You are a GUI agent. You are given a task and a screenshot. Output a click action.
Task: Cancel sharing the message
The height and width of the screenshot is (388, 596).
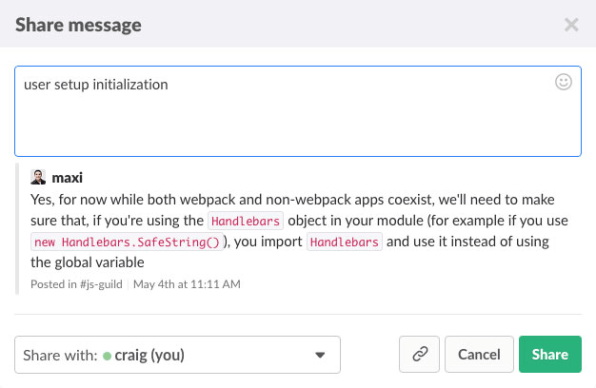tap(479, 354)
